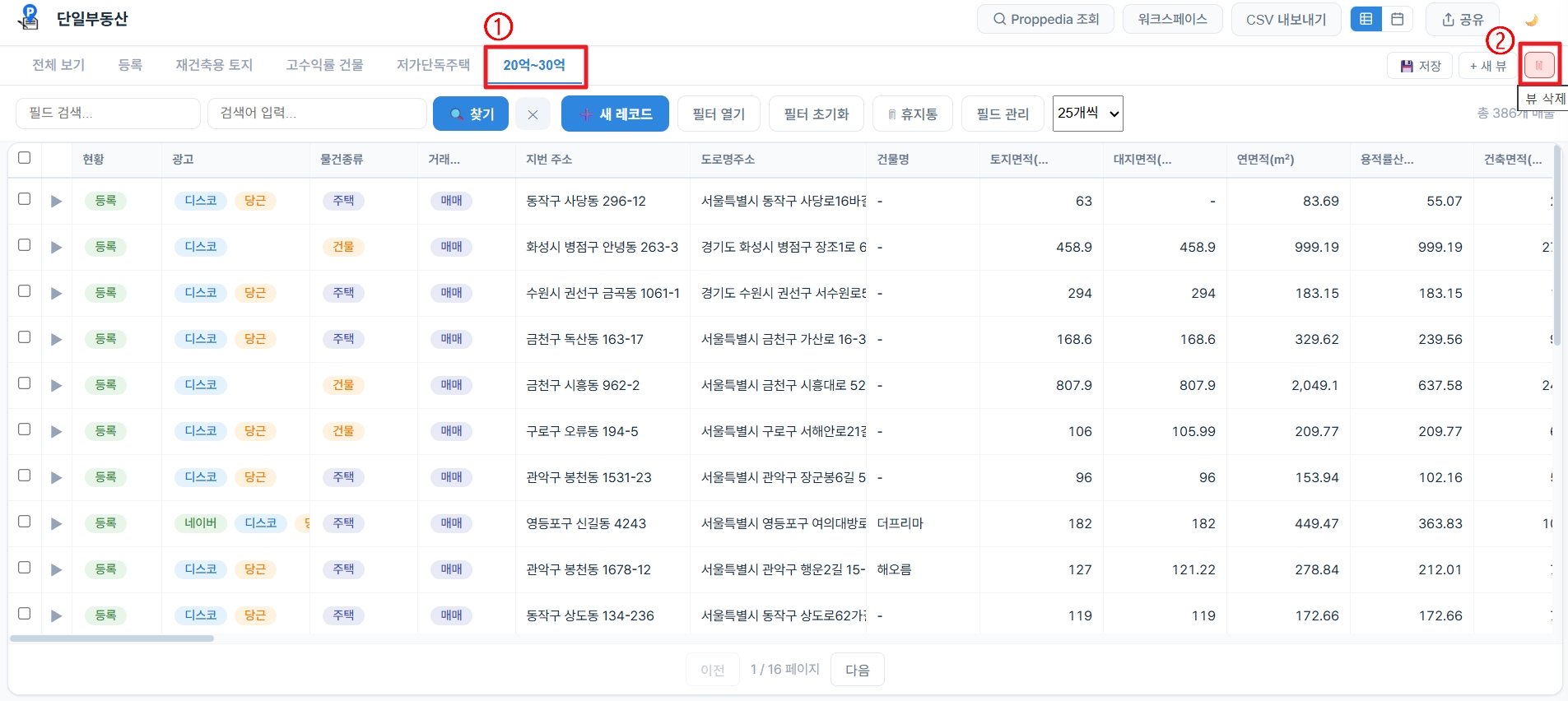Select the 독산동 163-17 row checkbox
The image size is (1568, 701).
coord(25,337)
